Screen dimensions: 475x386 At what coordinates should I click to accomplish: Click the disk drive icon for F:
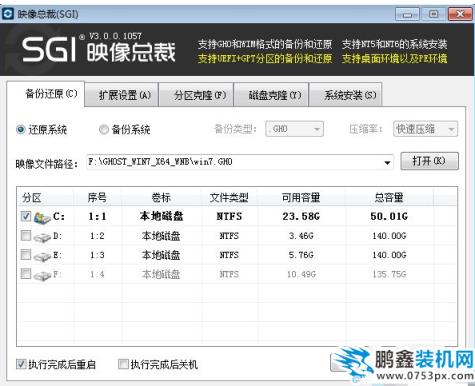42,275
